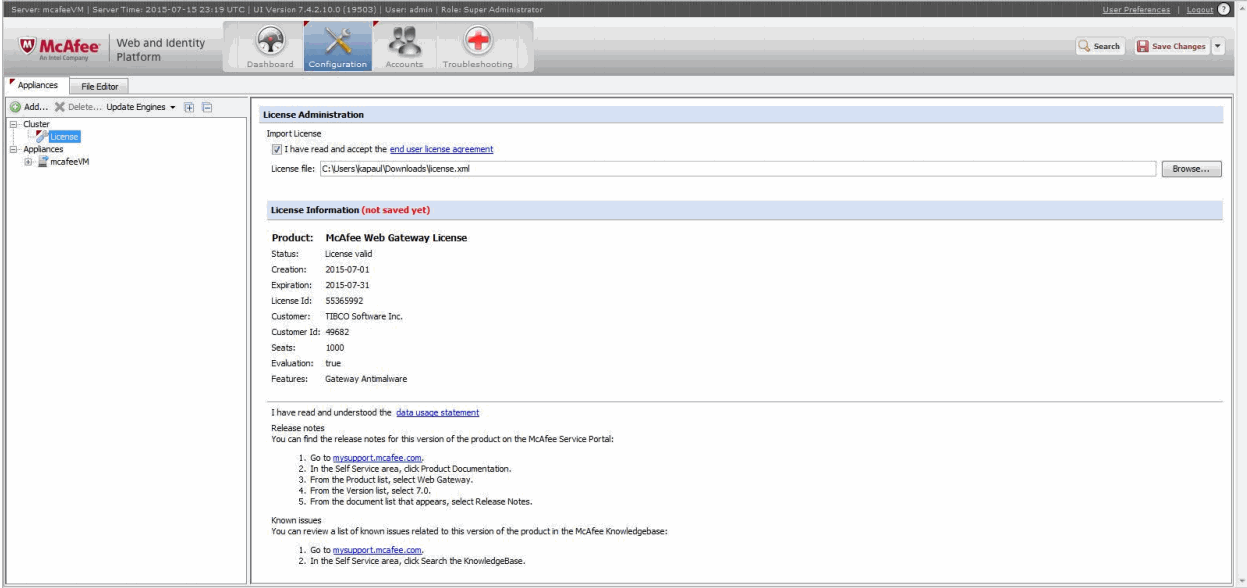1247x588 pixels.
Task: Click the Logout link
Action: click(x=1201, y=10)
